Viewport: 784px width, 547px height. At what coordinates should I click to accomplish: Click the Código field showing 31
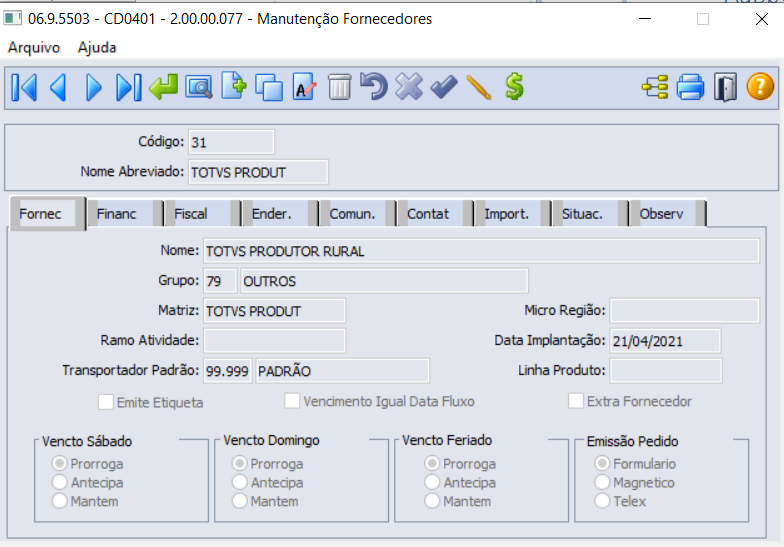231,142
